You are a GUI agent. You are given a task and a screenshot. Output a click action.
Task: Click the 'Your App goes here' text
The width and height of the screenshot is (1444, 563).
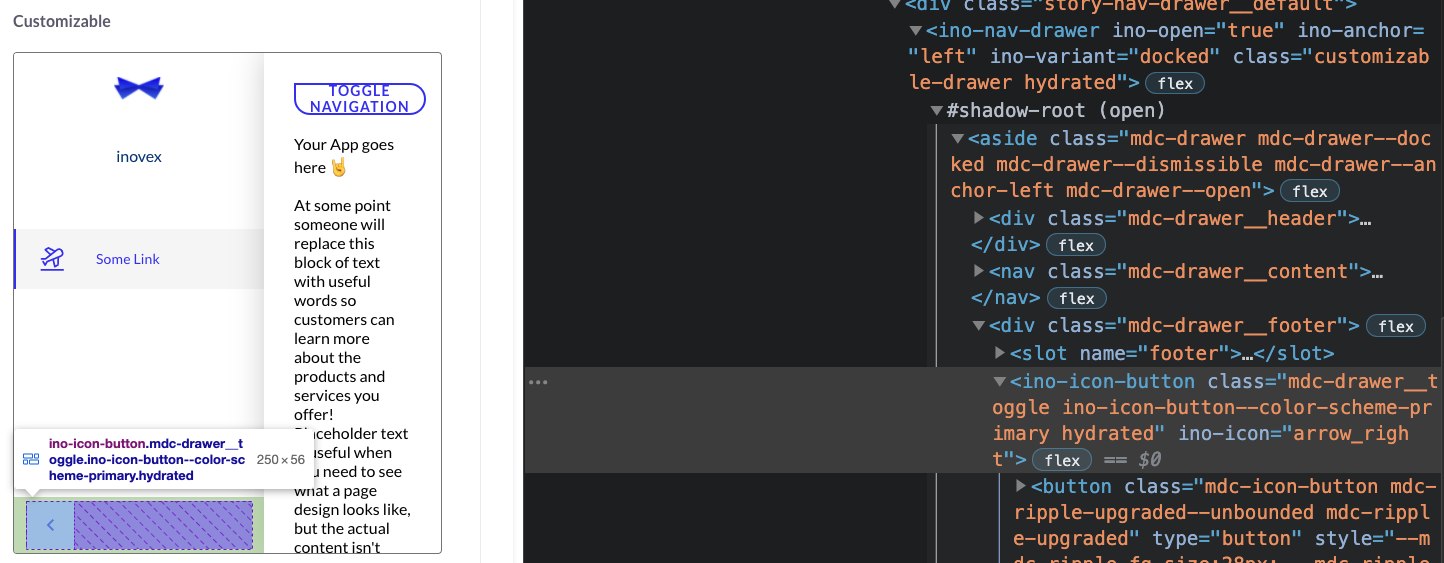(344, 156)
